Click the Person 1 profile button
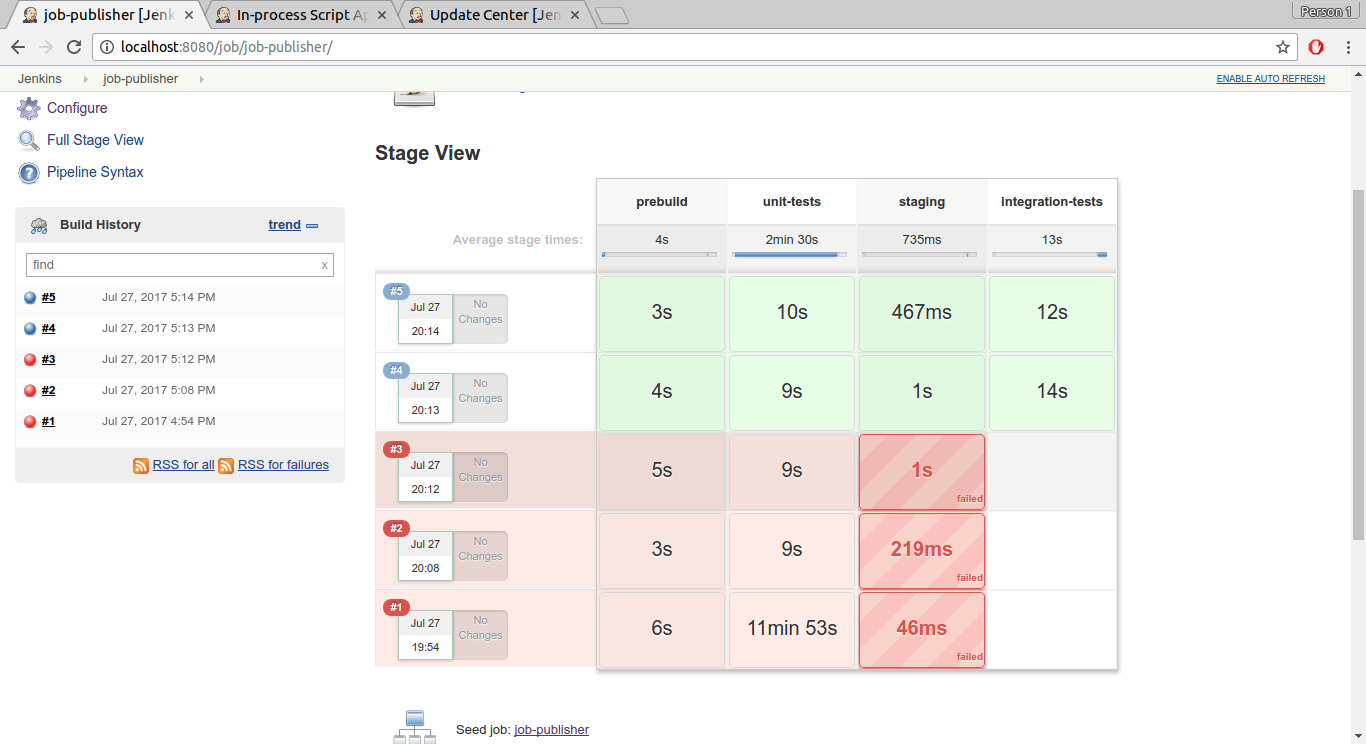Viewport: 1366px width, 744px height. pyautogui.click(x=1325, y=11)
